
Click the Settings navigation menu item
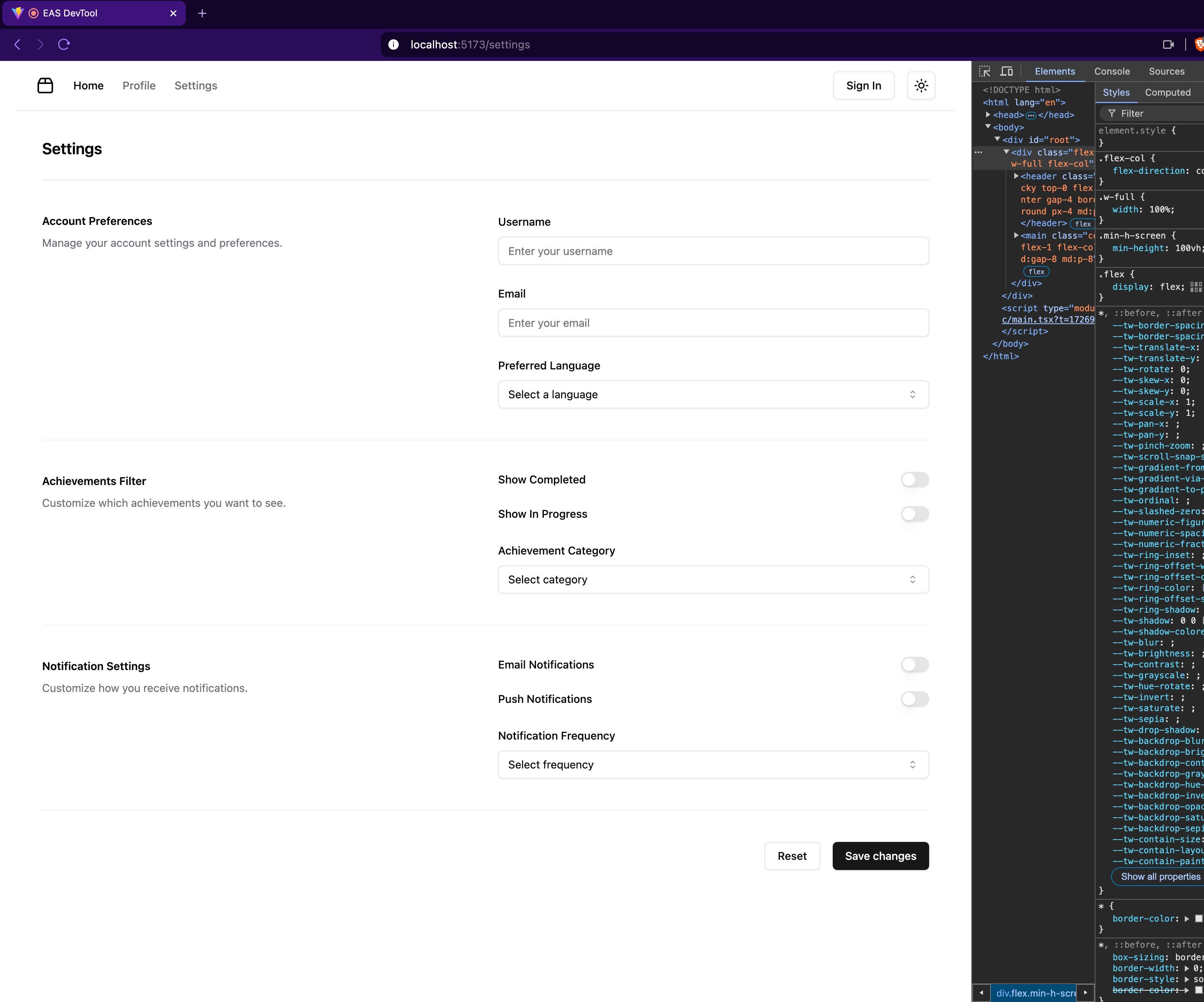tap(196, 85)
